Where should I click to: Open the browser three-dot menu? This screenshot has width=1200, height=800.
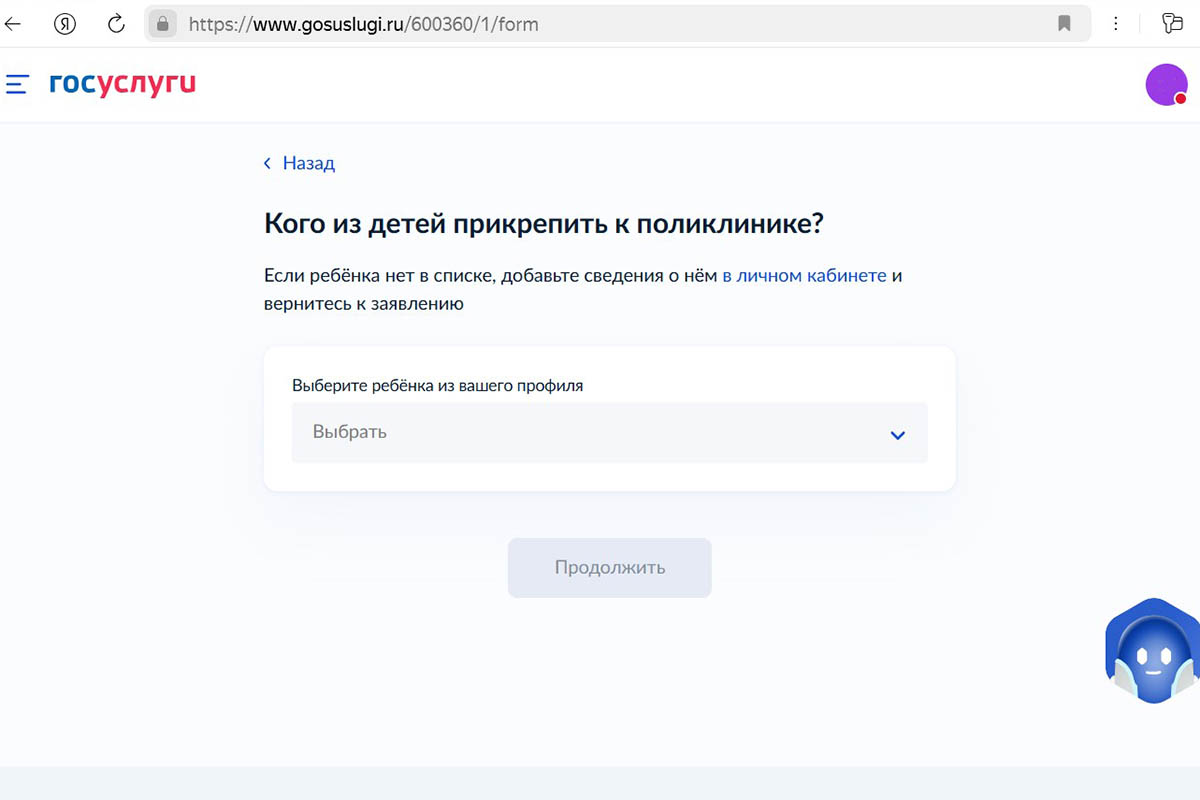pyautogui.click(x=1116, y=23)
